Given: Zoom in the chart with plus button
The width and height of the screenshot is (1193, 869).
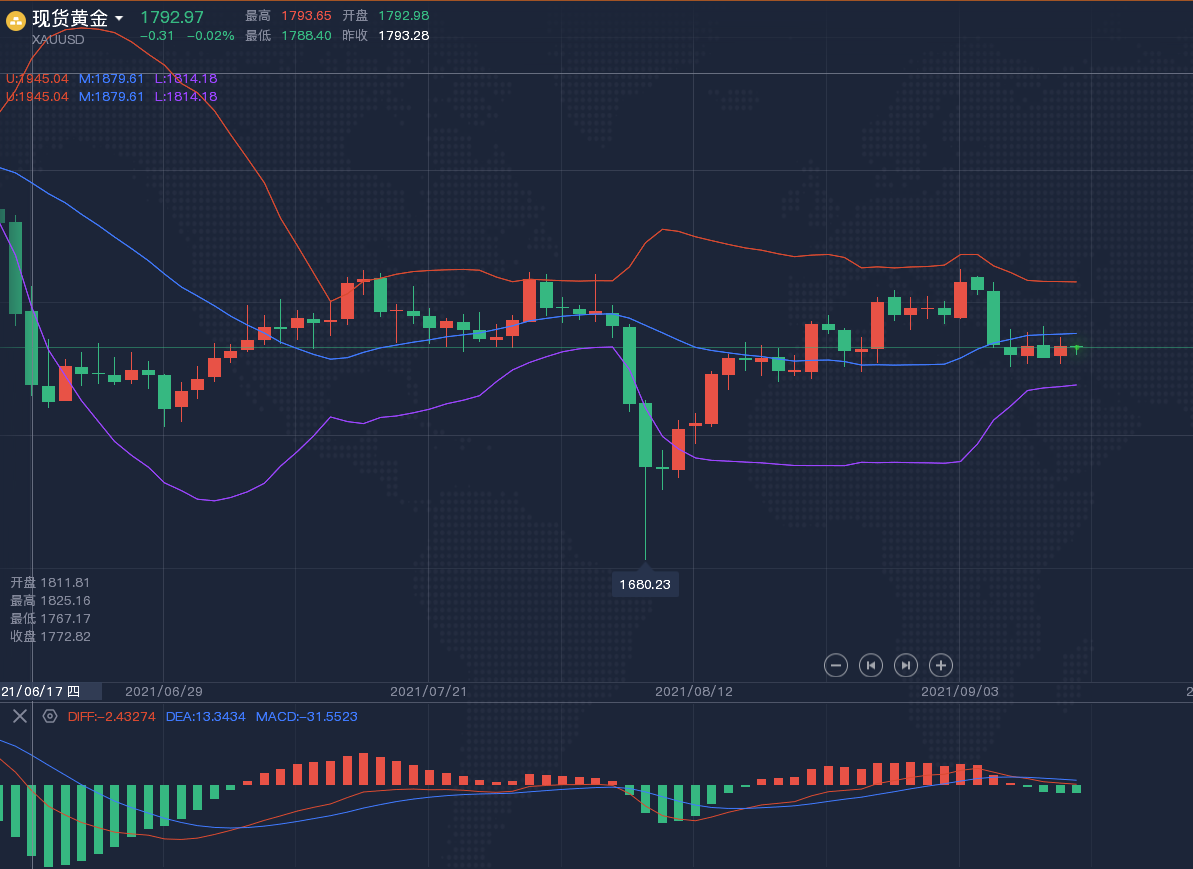Looking at the screenshot, I should pyautogui.click(x=940, y=665).
